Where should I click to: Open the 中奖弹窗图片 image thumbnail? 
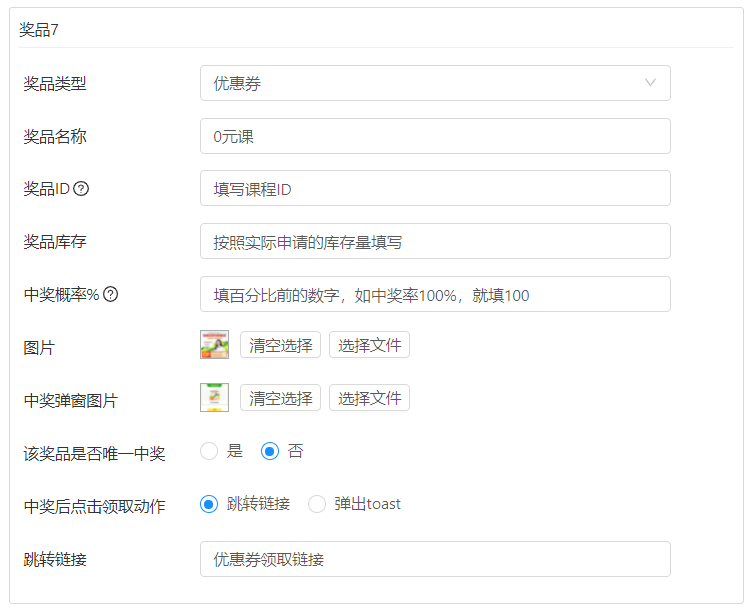coord(215,398)
